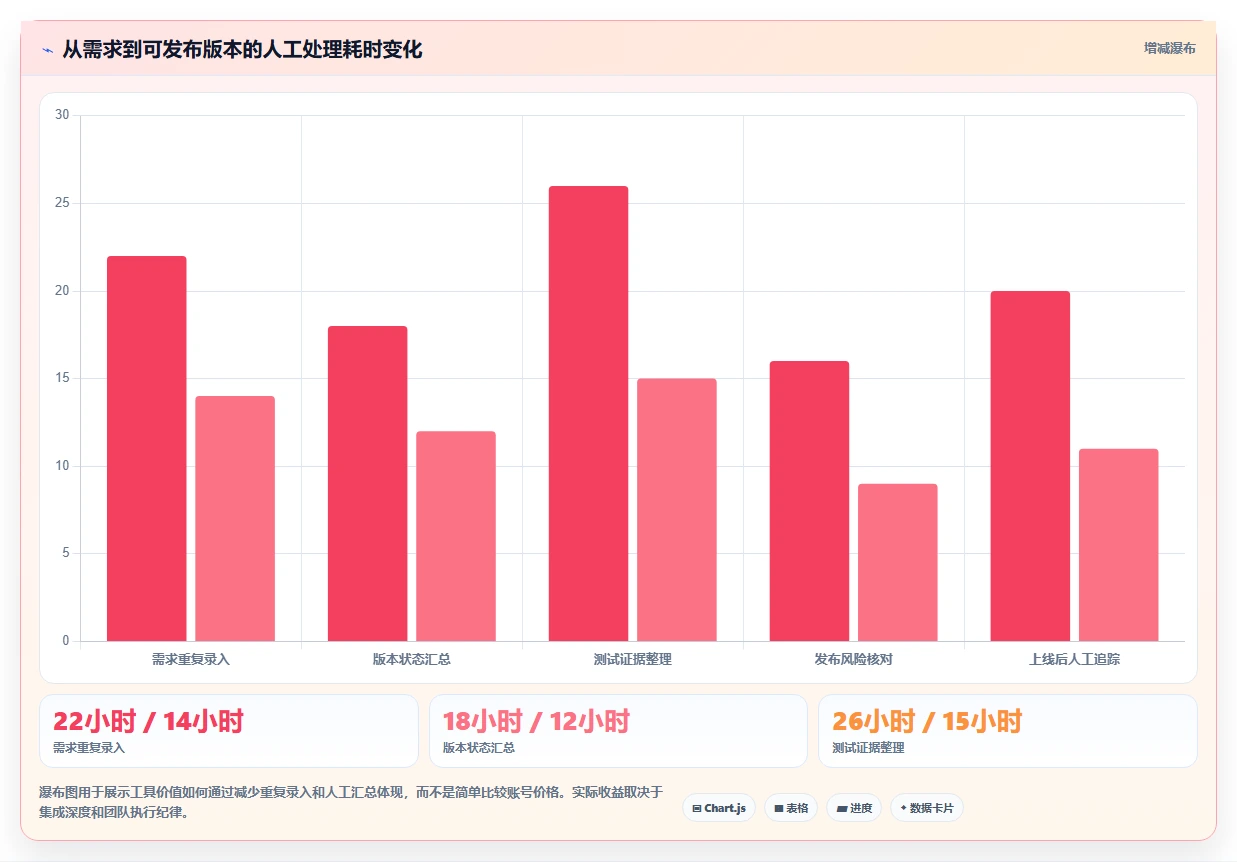Screen dimensions: 1237x862
Task: Click the dark red bar for 需求重复录入
Action: [x=146, y=448]
